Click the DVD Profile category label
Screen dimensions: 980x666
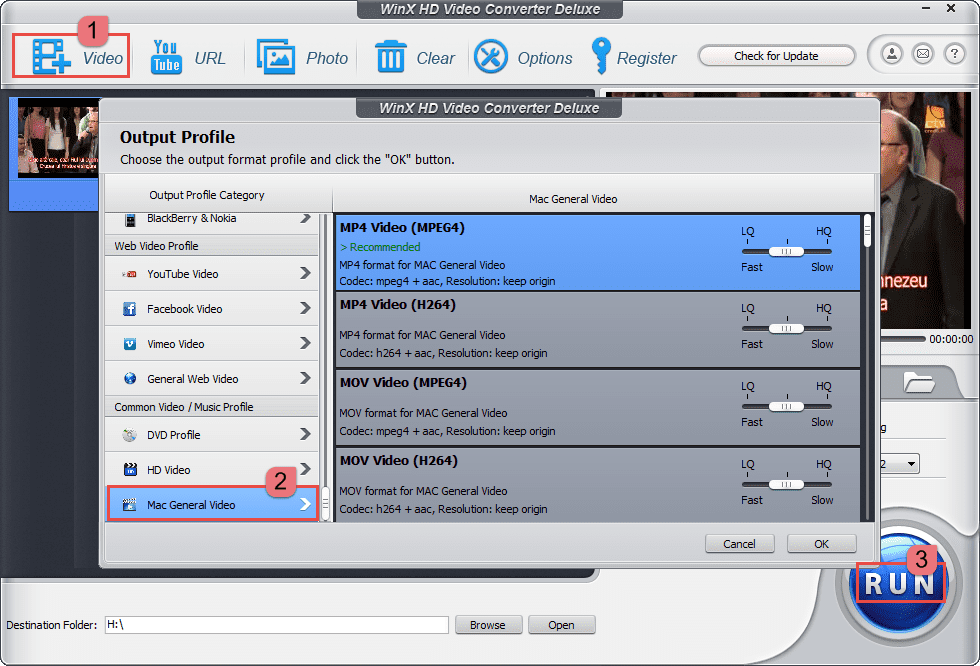click(x=174, y=435)
